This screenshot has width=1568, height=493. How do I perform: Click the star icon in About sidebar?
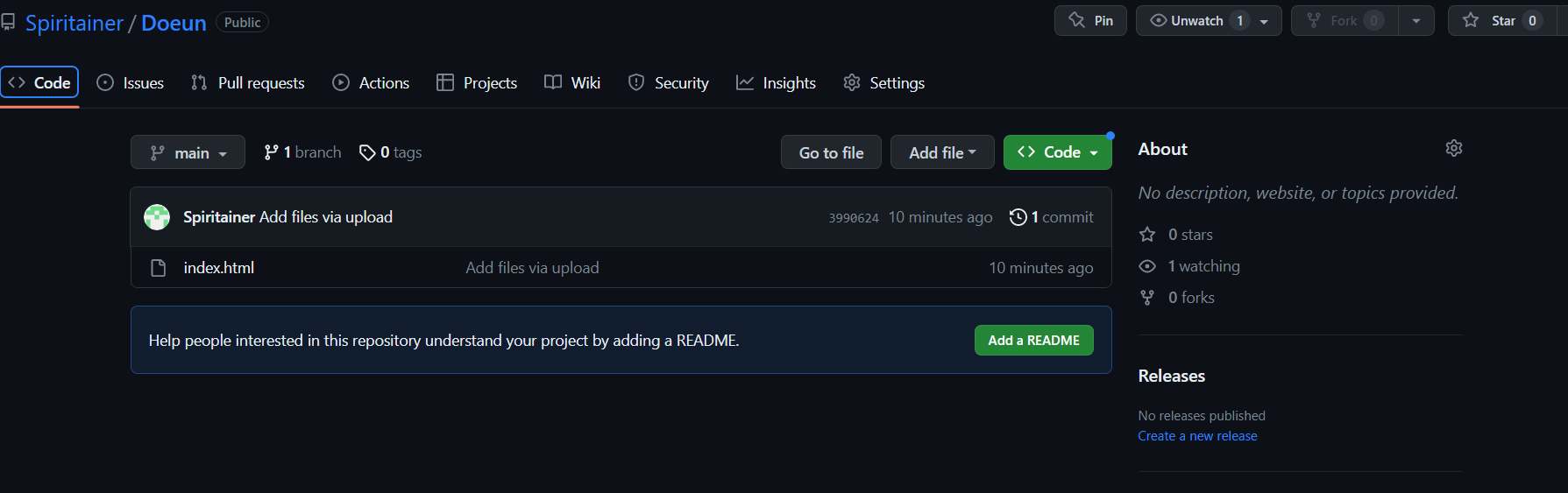tap(1147, 235)
